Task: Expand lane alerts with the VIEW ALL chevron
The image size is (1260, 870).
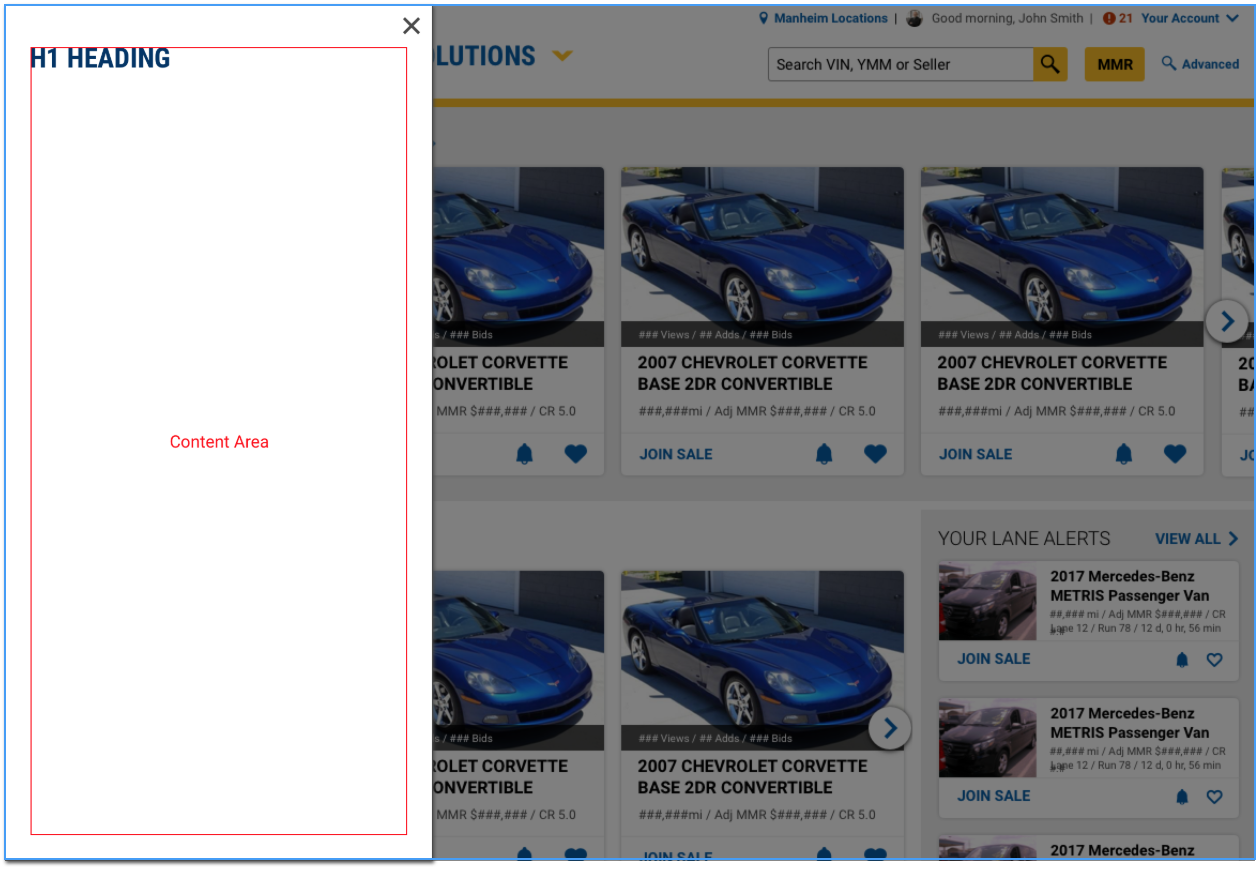Action: [x=1232, y=539]
